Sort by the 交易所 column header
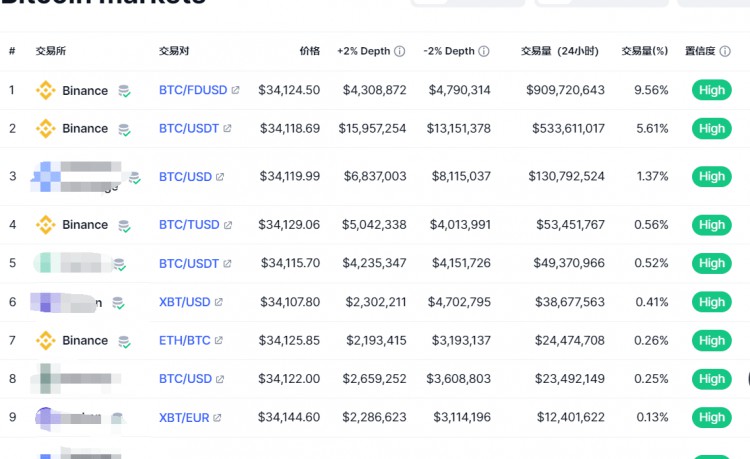This screenshot has width=750, height=459. pyautogui.click(x=50, y=51)
